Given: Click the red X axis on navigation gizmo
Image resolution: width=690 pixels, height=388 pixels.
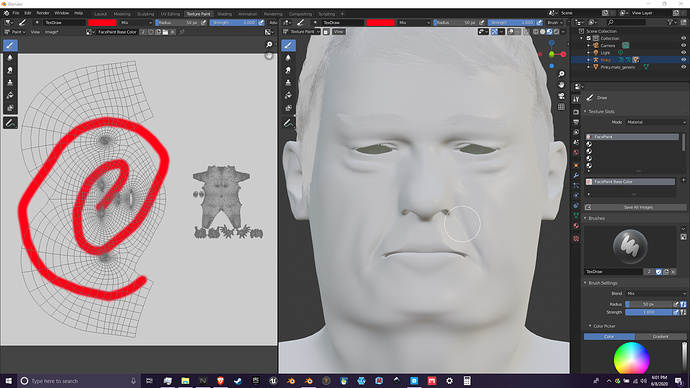Looking at the screenshot, I should click(x=563, y=54).
